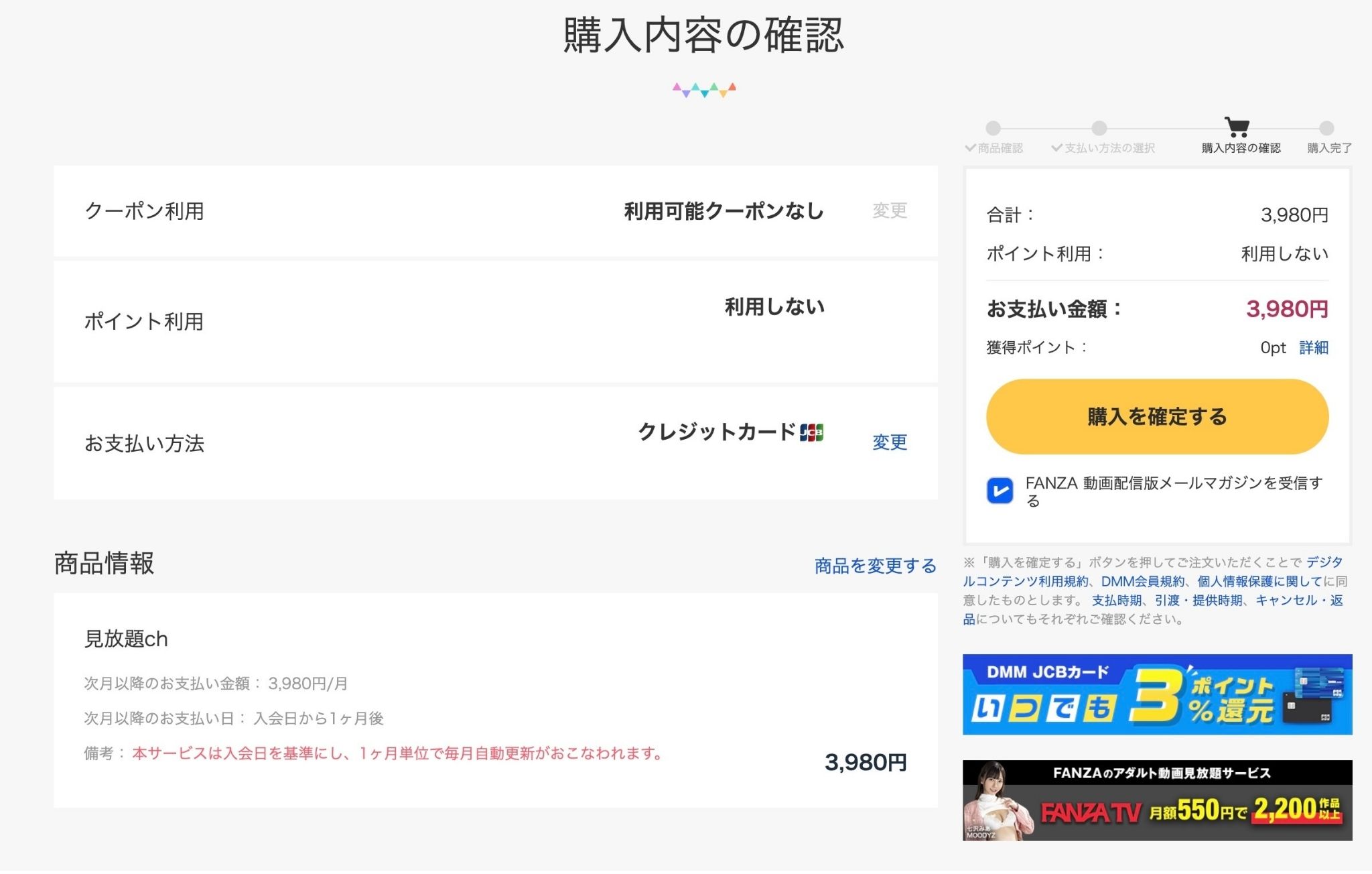Click FANZA TV monthly 550円 banner
The width and height of the screenshot is (1372, 874).
tap(1157, 801)
